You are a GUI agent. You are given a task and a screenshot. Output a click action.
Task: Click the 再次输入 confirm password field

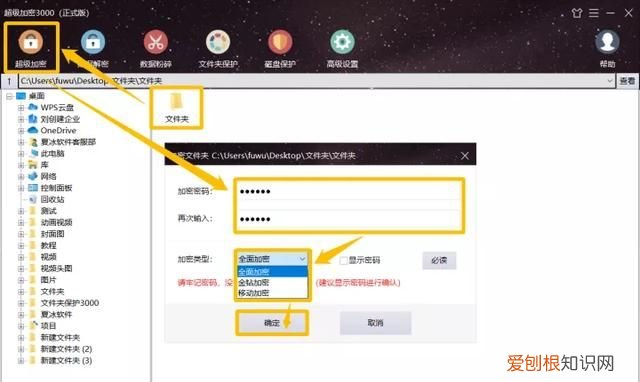349,219
